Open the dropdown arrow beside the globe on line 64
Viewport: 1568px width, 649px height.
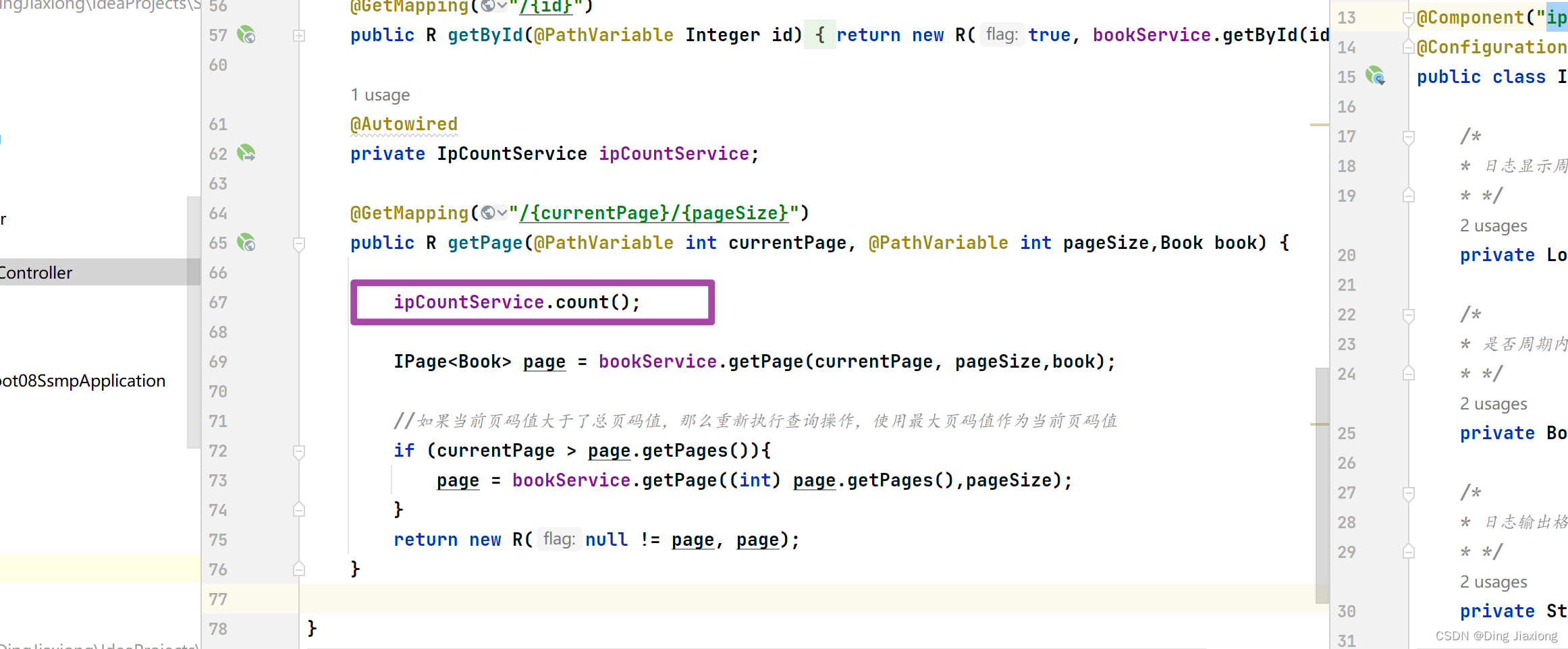(x=502, y=213)
